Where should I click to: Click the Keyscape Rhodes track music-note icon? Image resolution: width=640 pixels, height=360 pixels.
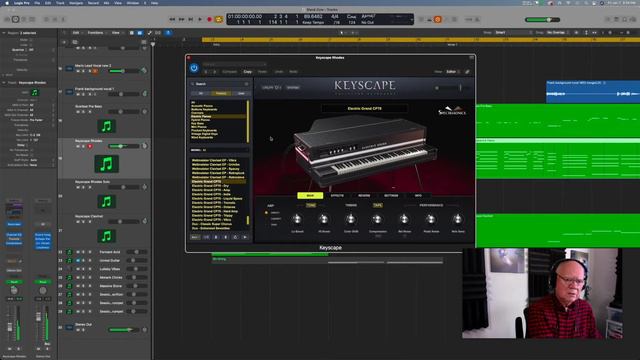(x=107, y=164)
